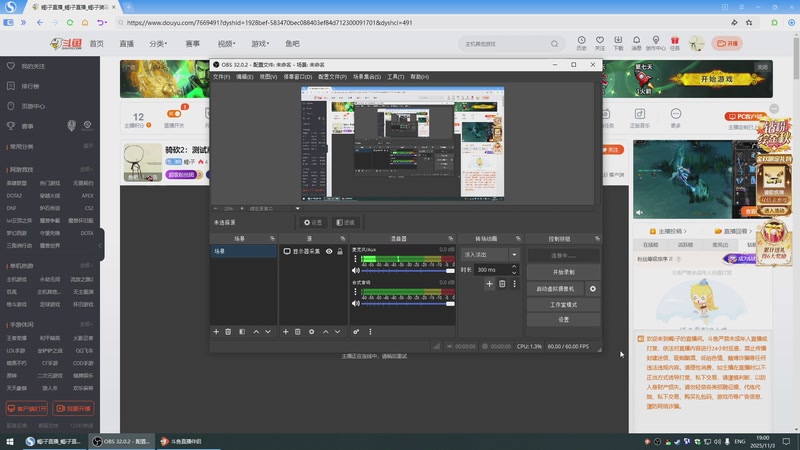Toggle the 直播开关 switch on Douyu page
This screenshot has width=800, height=450.
pos(174,114)
